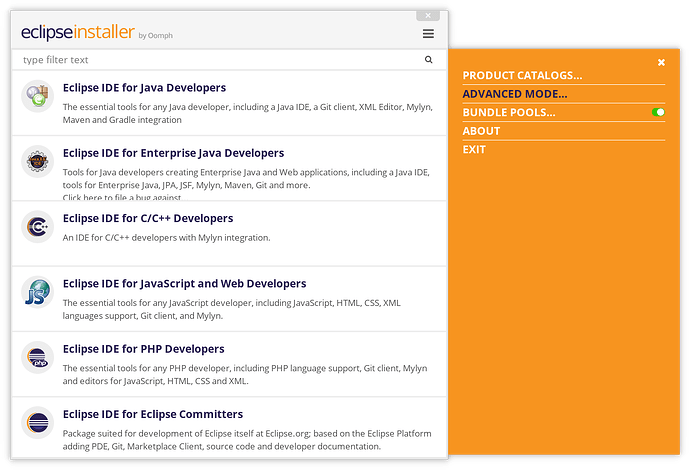
Task: Open Product Catalogs menu entry
Action: point(522,76)
